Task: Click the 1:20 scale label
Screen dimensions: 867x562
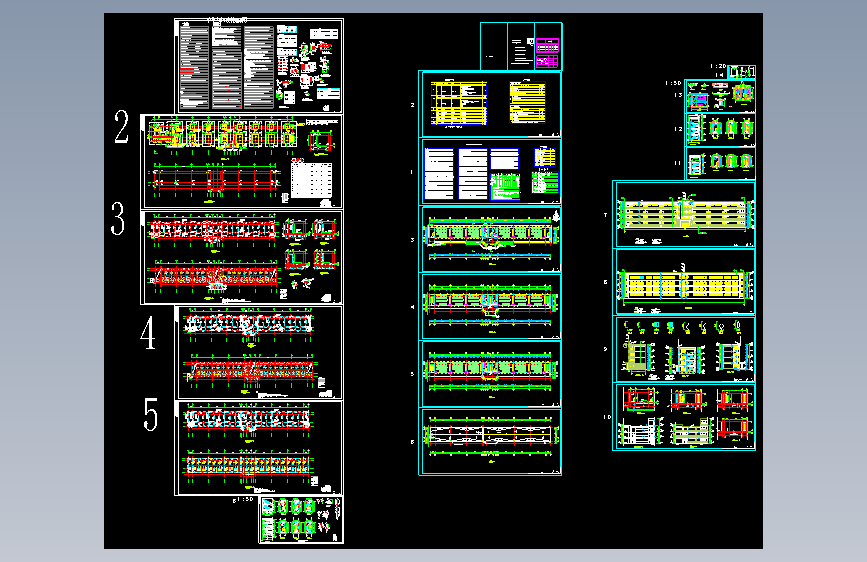Action: point(718,66)
